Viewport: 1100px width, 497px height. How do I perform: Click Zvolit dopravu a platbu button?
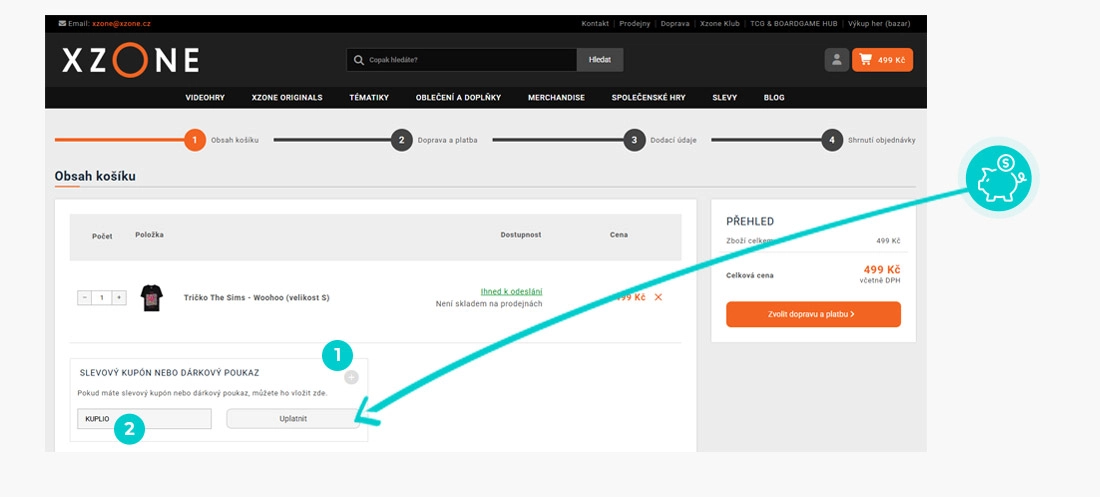pos(813,314)
